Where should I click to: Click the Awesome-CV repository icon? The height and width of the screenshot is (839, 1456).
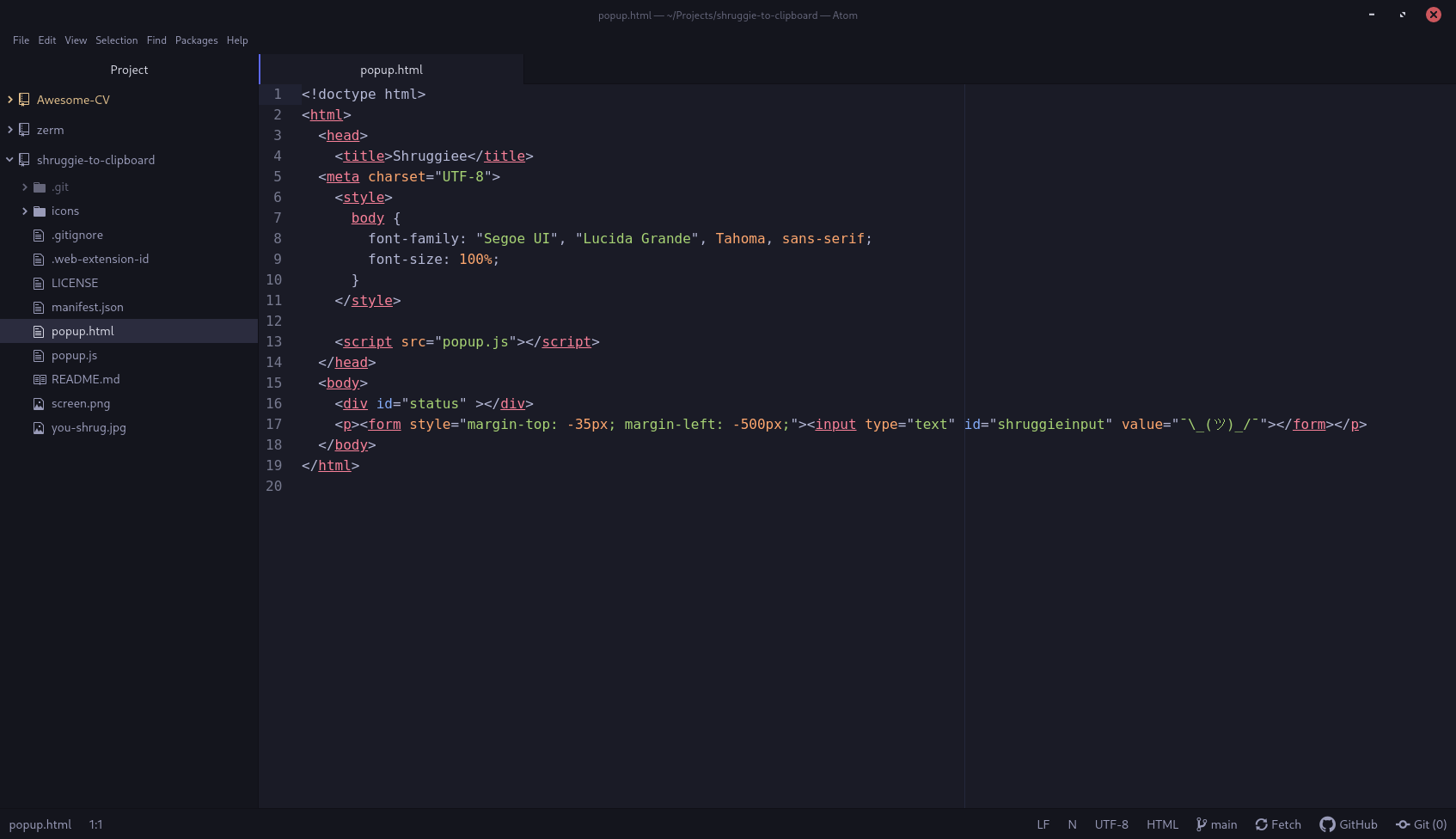[x=24, y=100]
